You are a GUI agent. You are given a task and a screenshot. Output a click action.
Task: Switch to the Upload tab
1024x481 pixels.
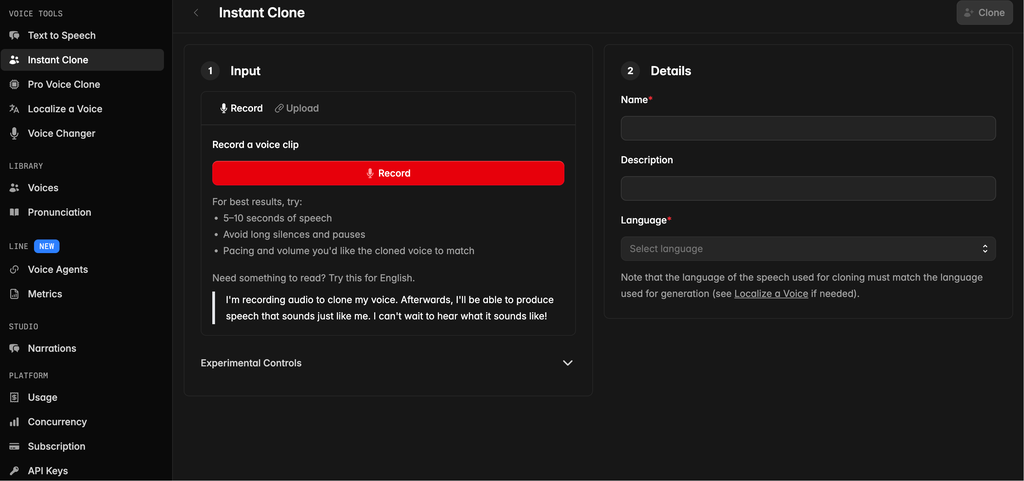point(297,108)
